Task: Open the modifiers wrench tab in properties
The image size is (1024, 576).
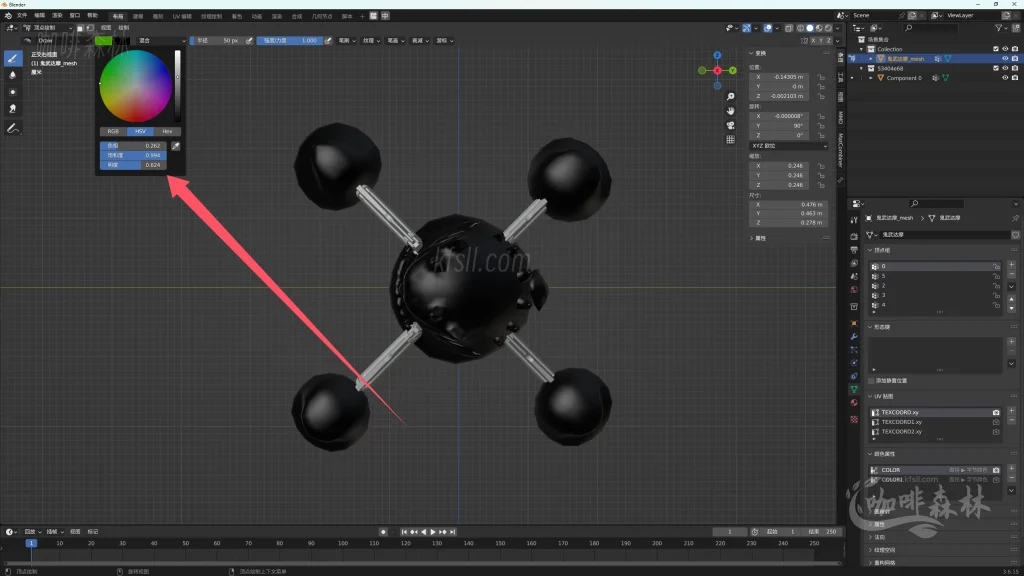Action: click(x=854, y=336)
